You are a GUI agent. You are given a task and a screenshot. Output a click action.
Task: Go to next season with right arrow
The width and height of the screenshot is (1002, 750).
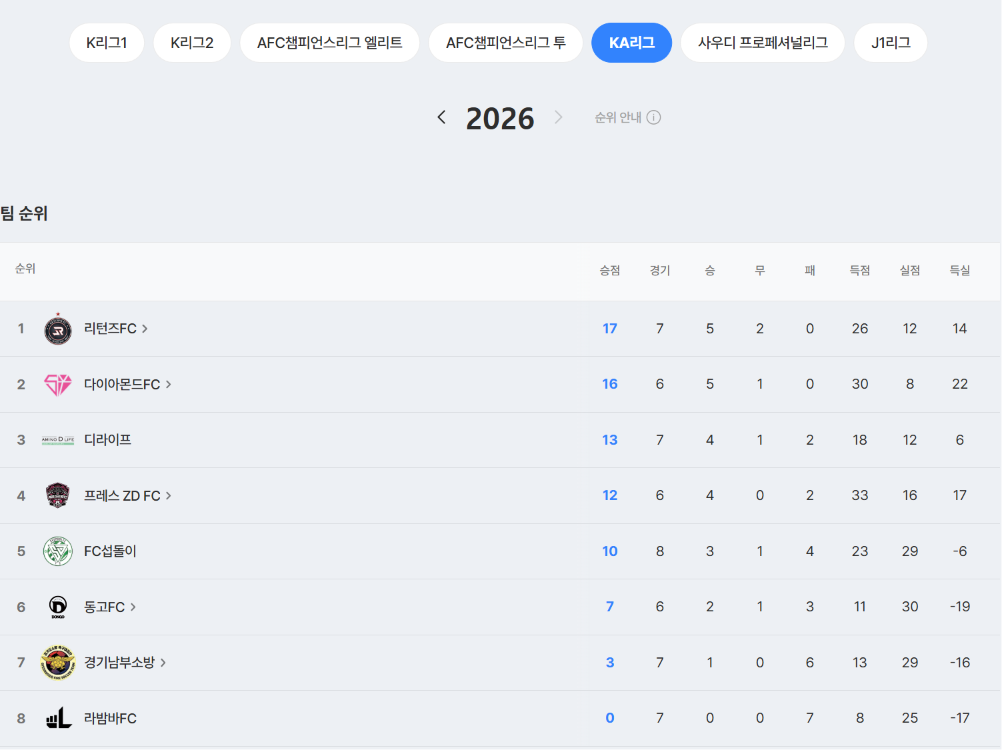pos(558,118)
